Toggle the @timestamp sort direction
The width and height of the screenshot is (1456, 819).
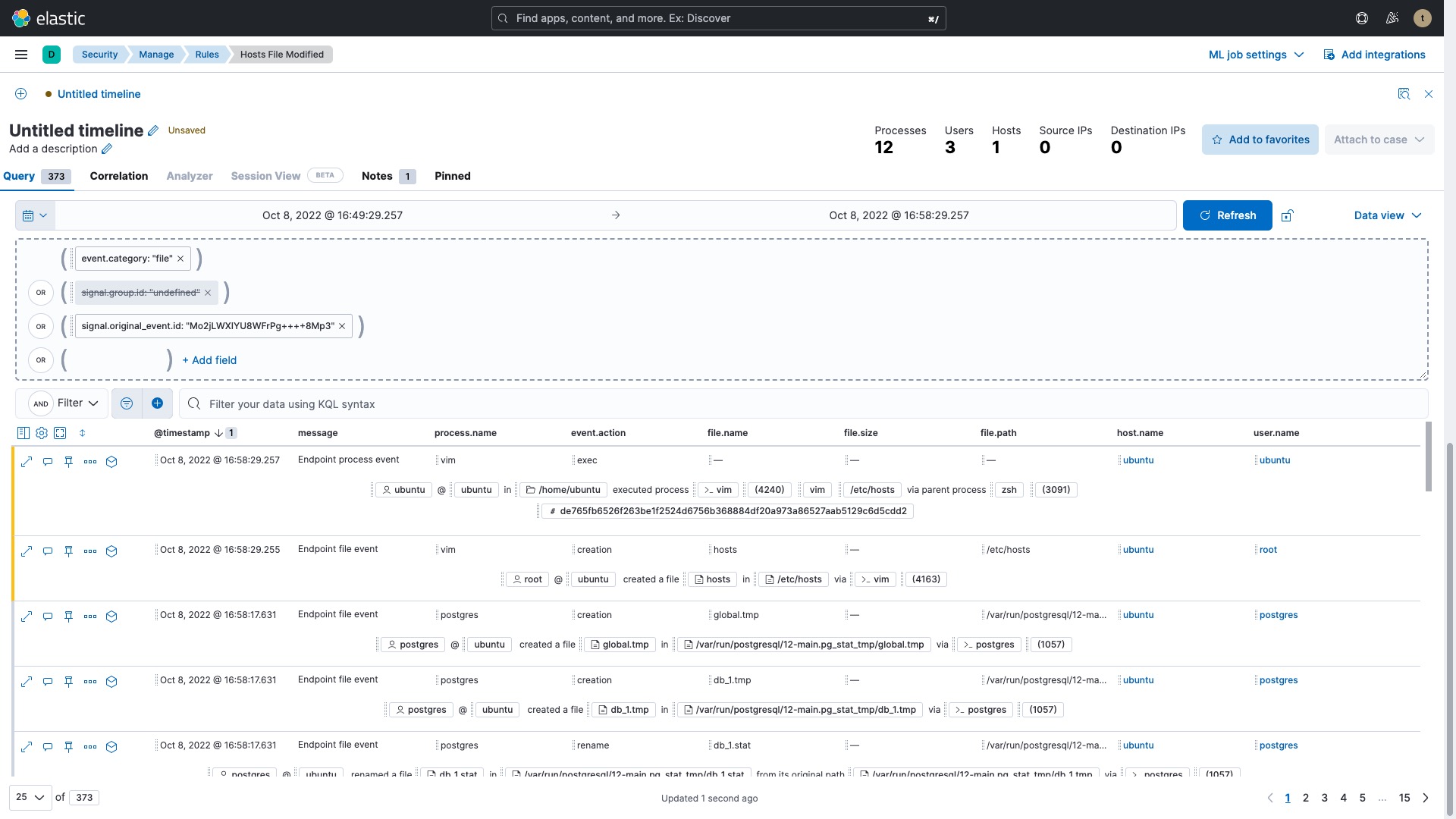[218, 433]
